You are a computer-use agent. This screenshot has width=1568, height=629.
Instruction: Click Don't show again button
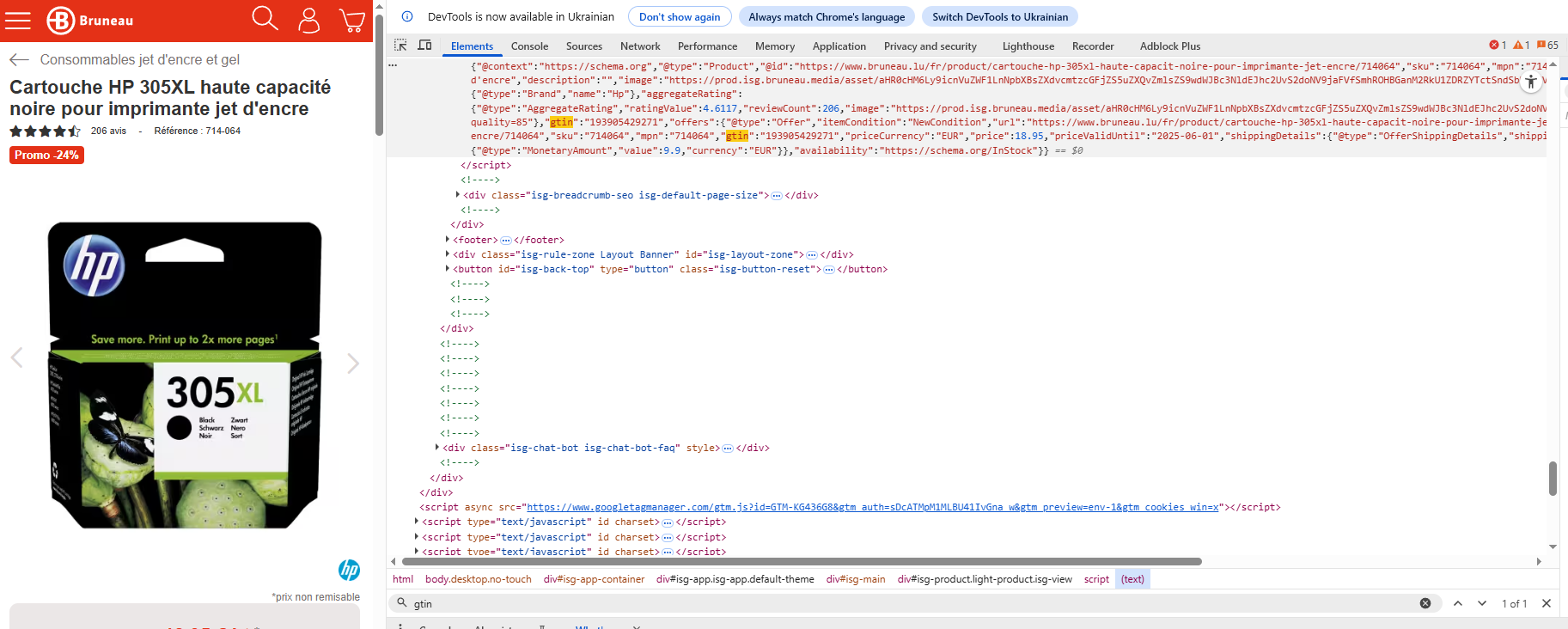[680, 16]
